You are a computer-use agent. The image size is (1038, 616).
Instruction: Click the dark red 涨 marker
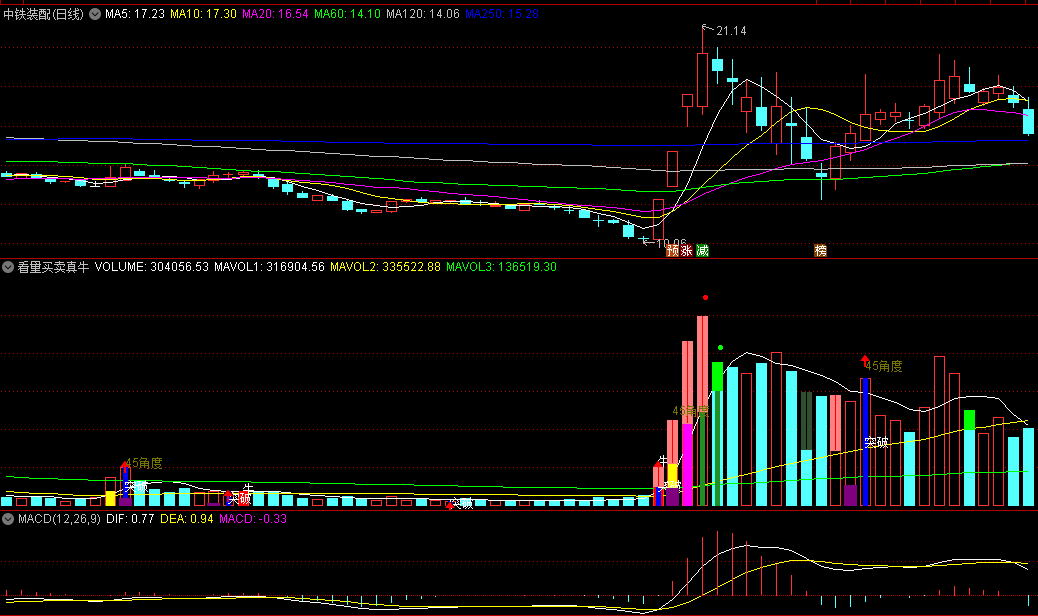(x=686, y=250)
